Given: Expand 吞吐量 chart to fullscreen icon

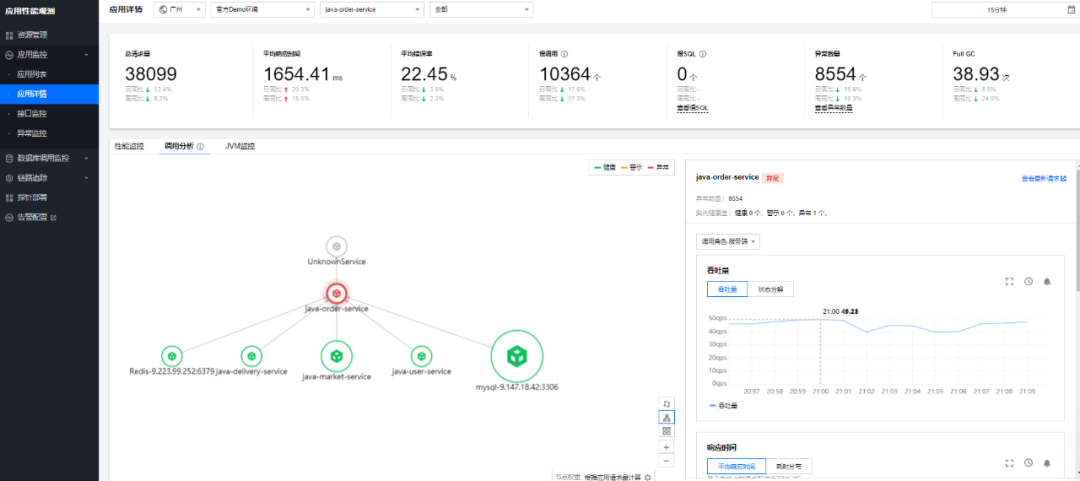Looking at the screenshot, I should pyautogui.click(x=1010, y=281).
